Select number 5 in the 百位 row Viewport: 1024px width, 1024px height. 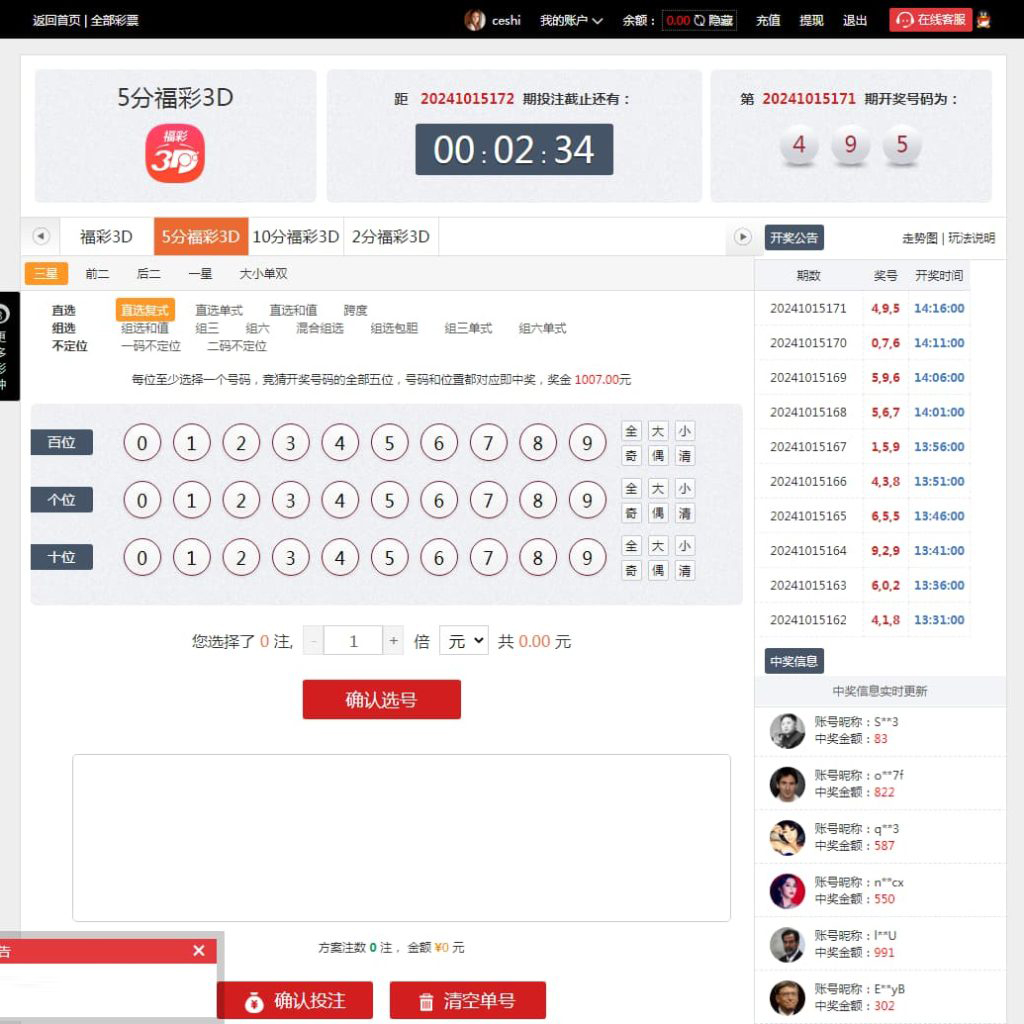click(389, 443)
